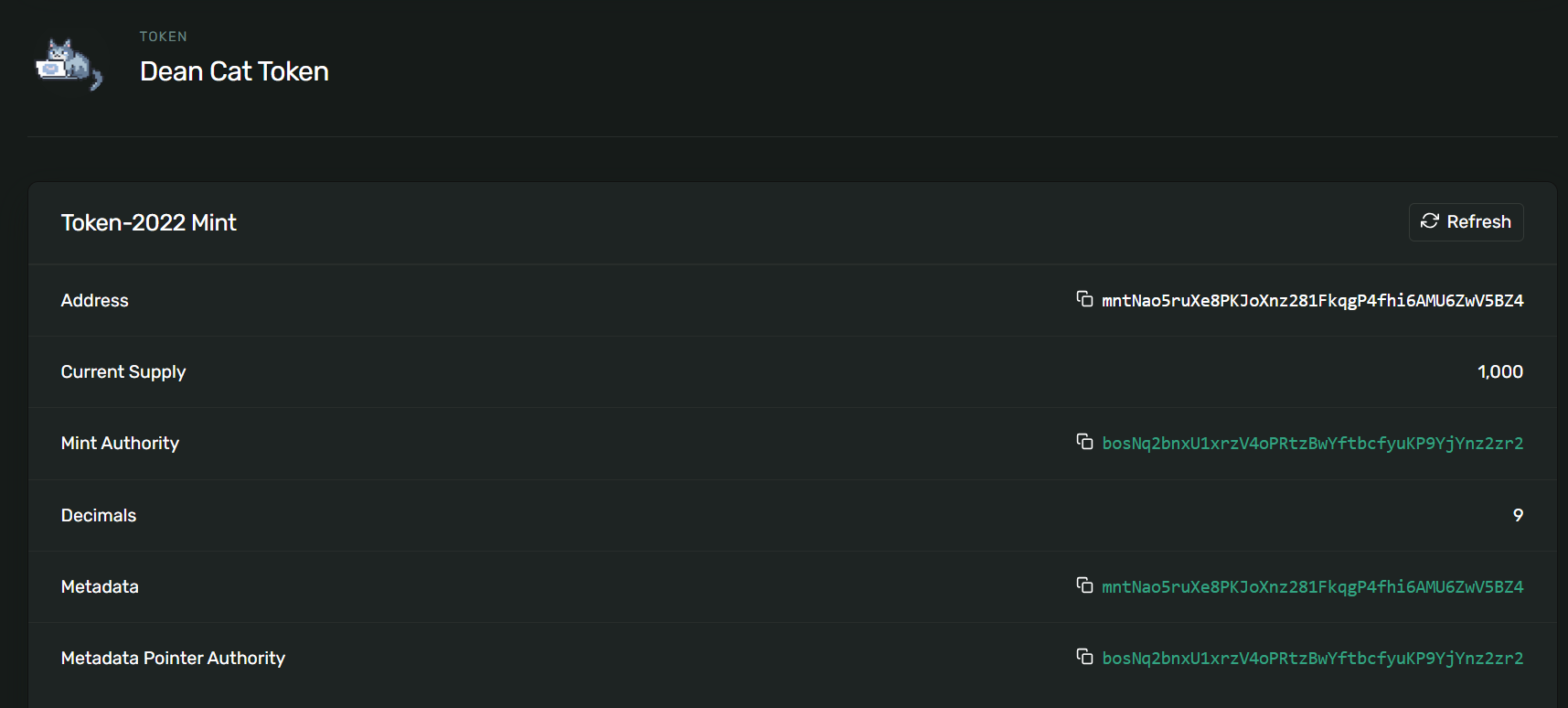
Task: Open the Metadata address link
Action: pyautogui.click(x=1312, y=587)
